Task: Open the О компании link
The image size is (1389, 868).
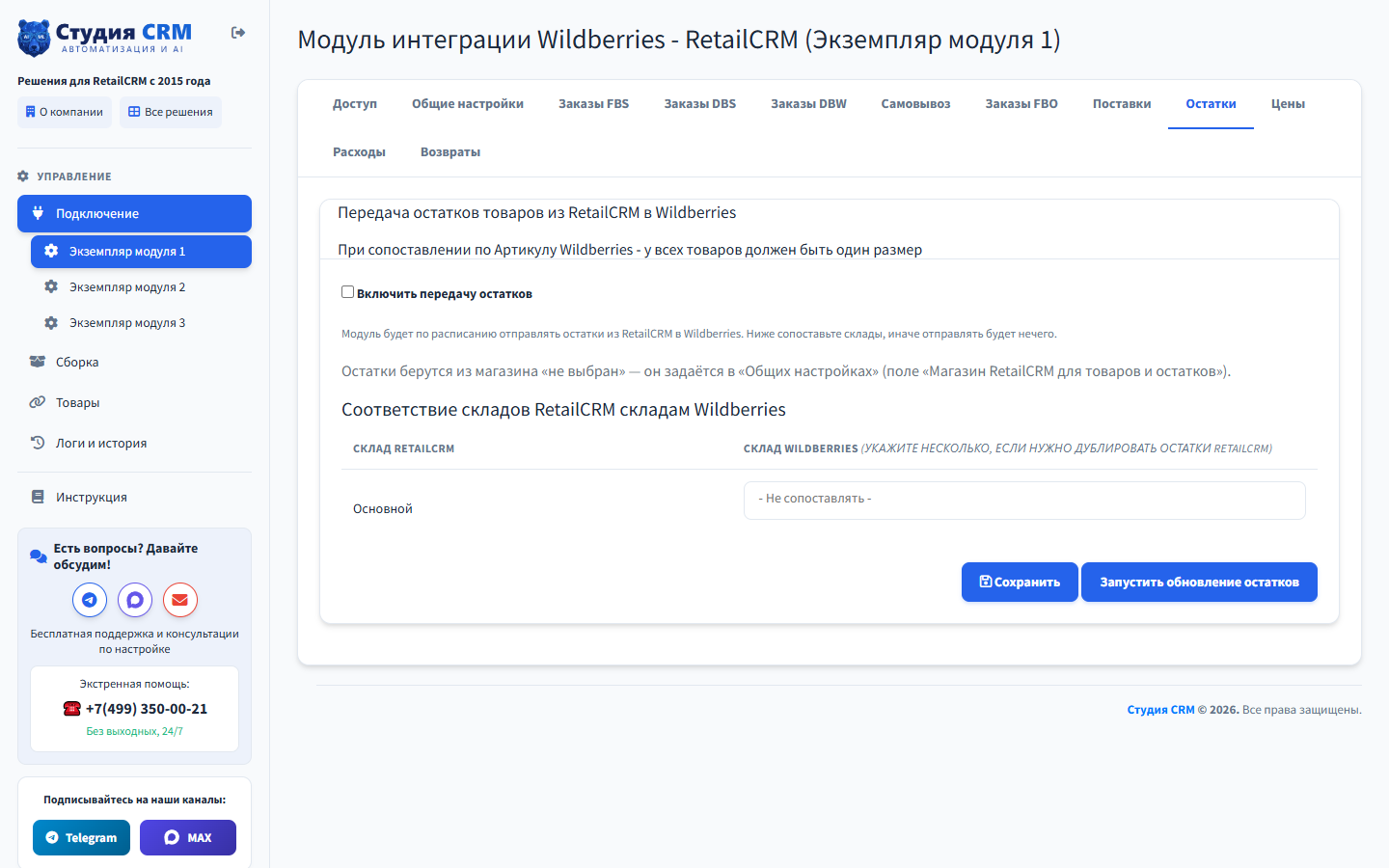Action: coord(65,112)
